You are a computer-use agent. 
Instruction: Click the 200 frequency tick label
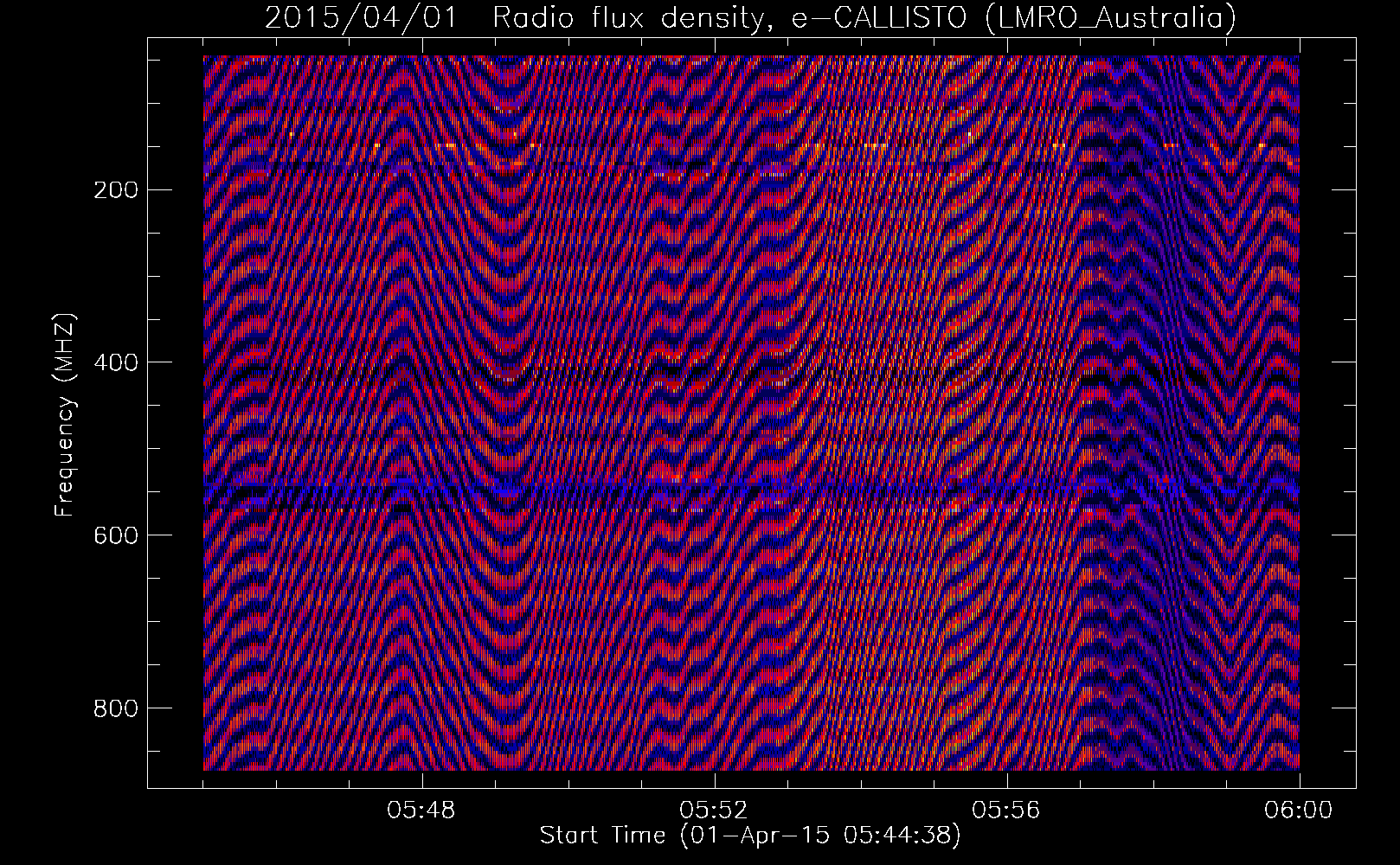click(x=116, y=190)
